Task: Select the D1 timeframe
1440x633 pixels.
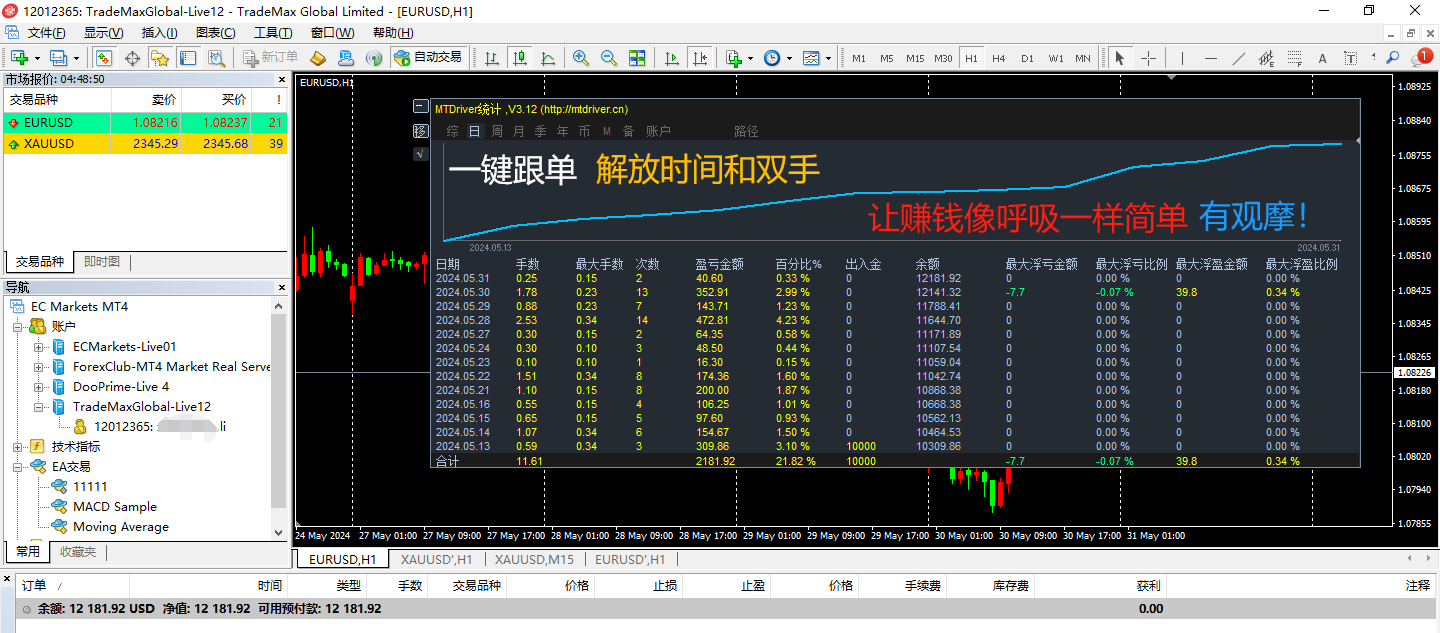Action: coord(1027,58)
